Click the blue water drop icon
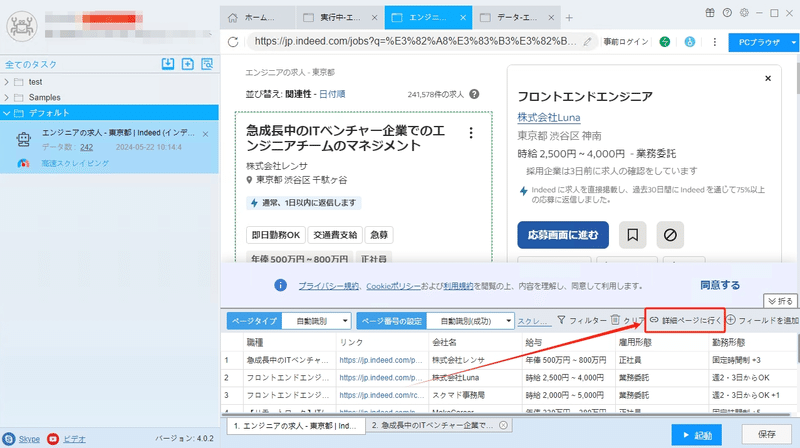This screenshot has width=800, height=448. click(x=690, y=42)
